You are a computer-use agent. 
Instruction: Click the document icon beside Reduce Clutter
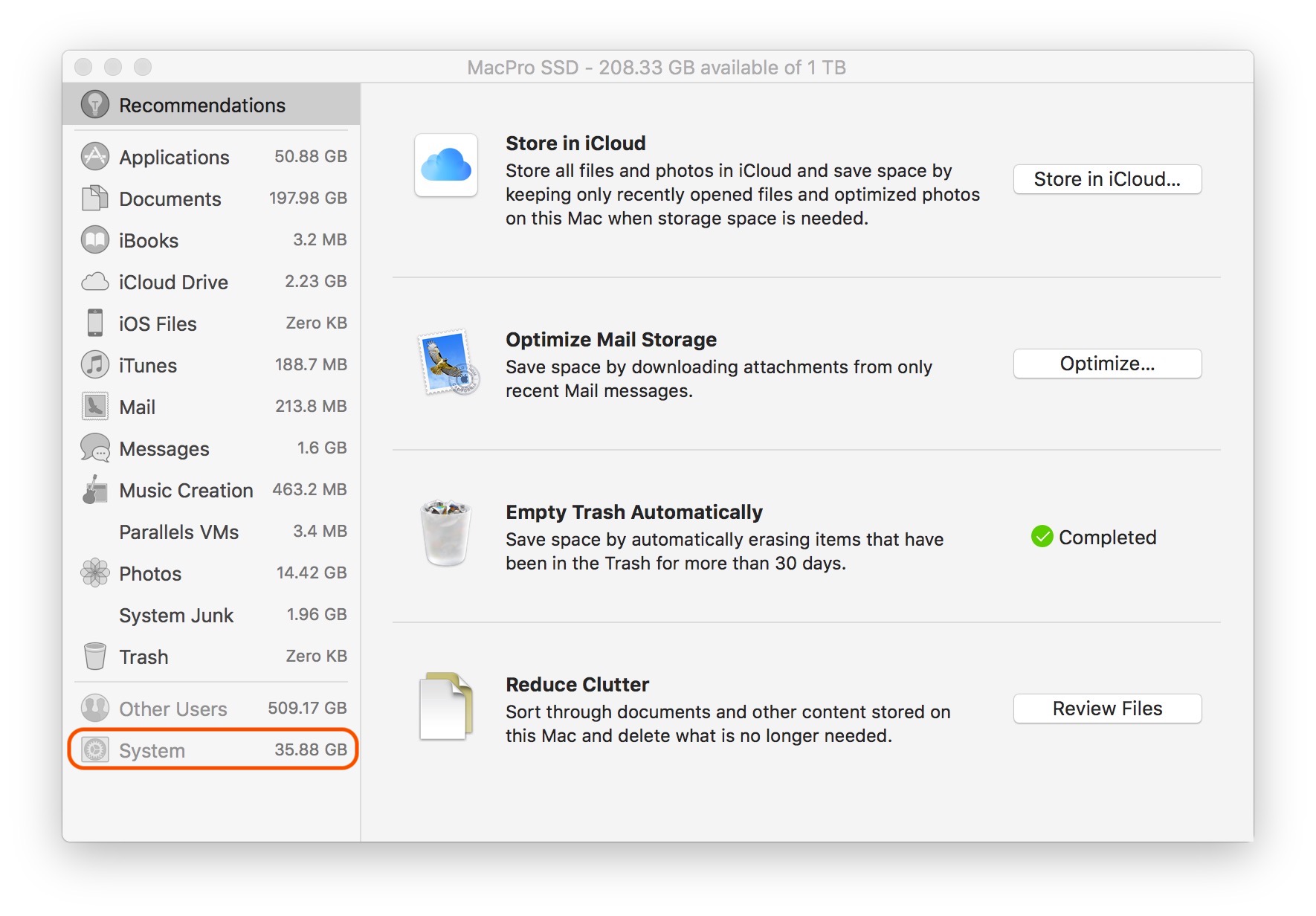tap(446, 706)
